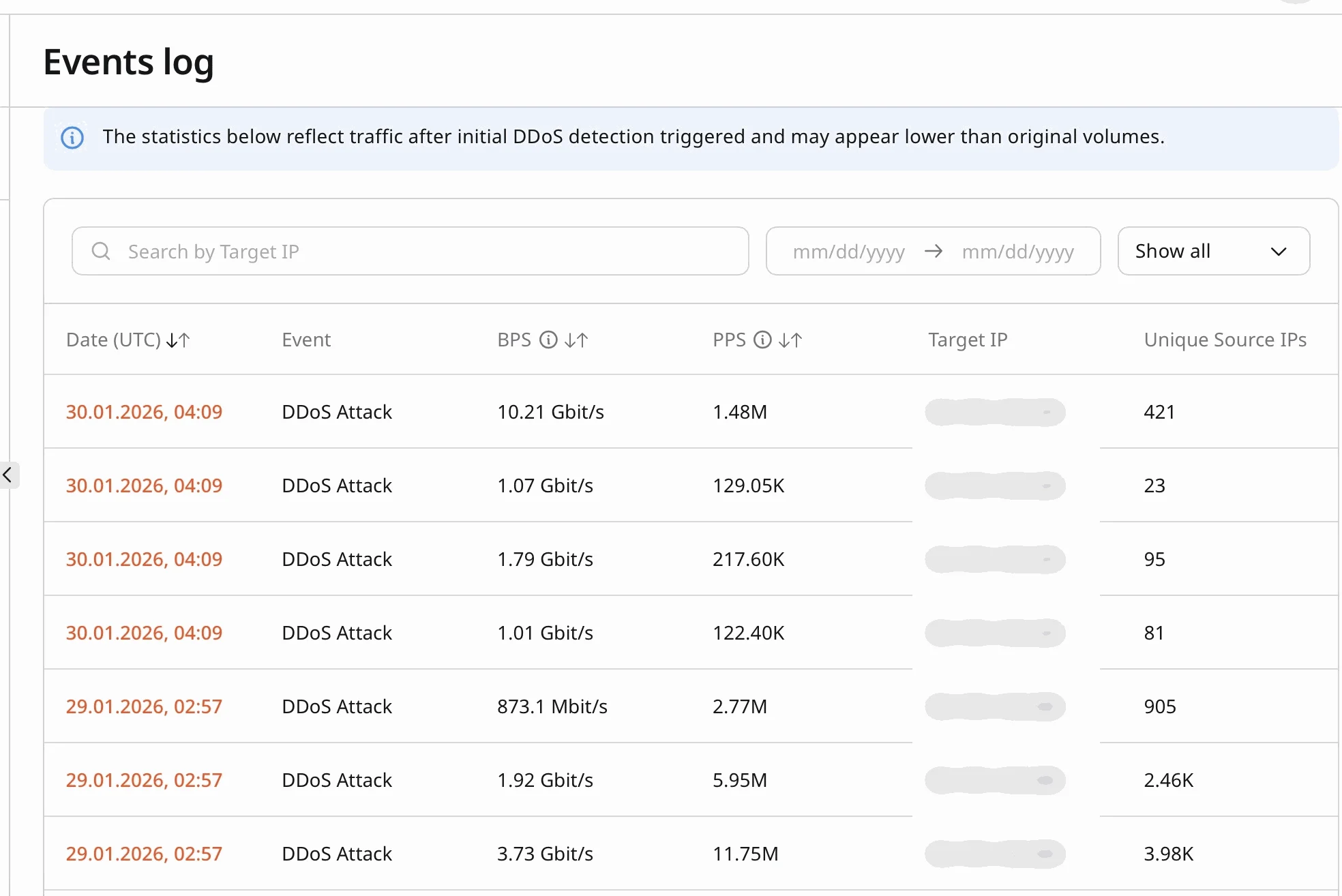Click the 3.73 Gbit/s BPS value
The image size is (1342, 896).
click(x=545, y=854)
